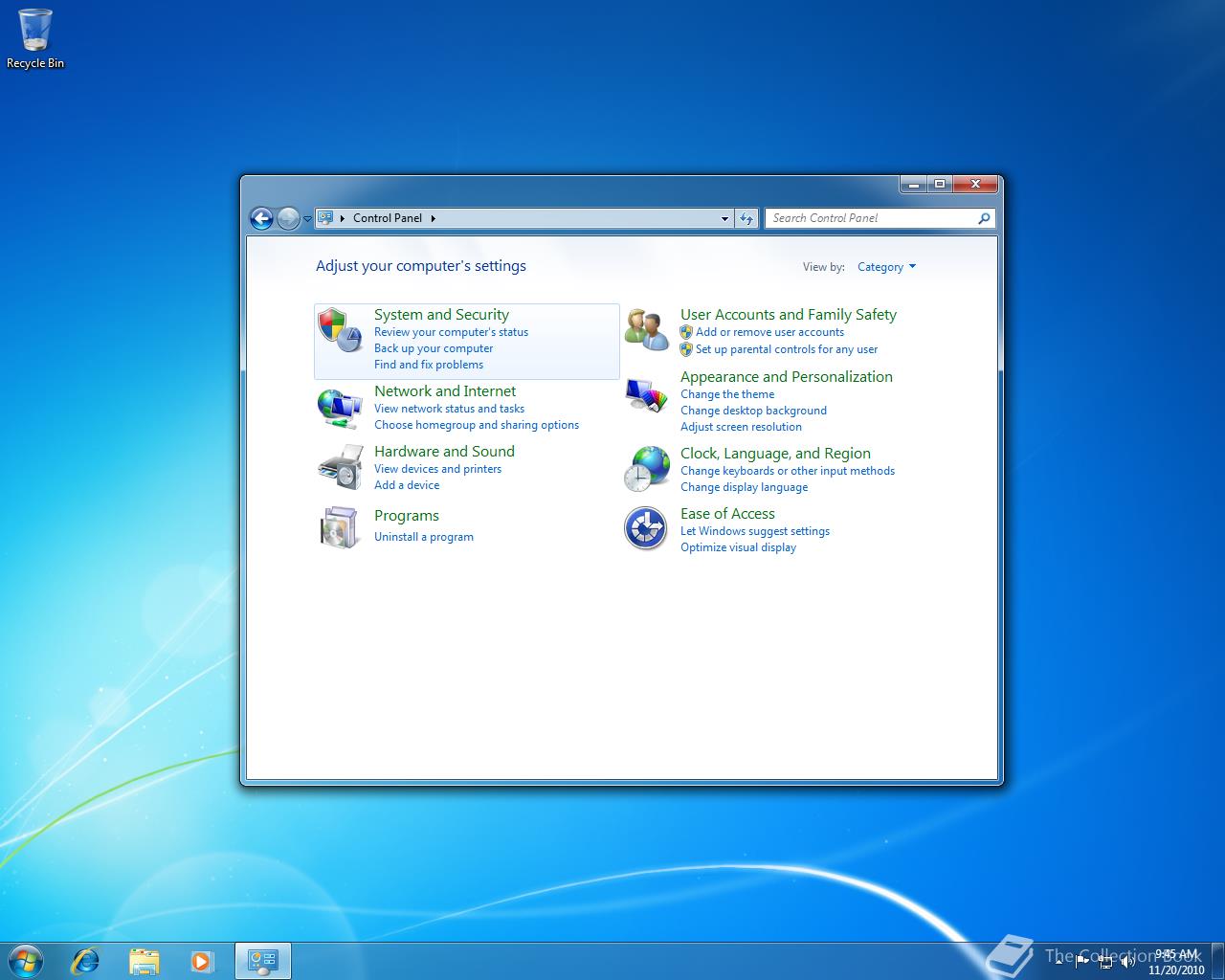Open the Programs category
The height and width of the screenshot is (980, 1225).
pos(407,516)
